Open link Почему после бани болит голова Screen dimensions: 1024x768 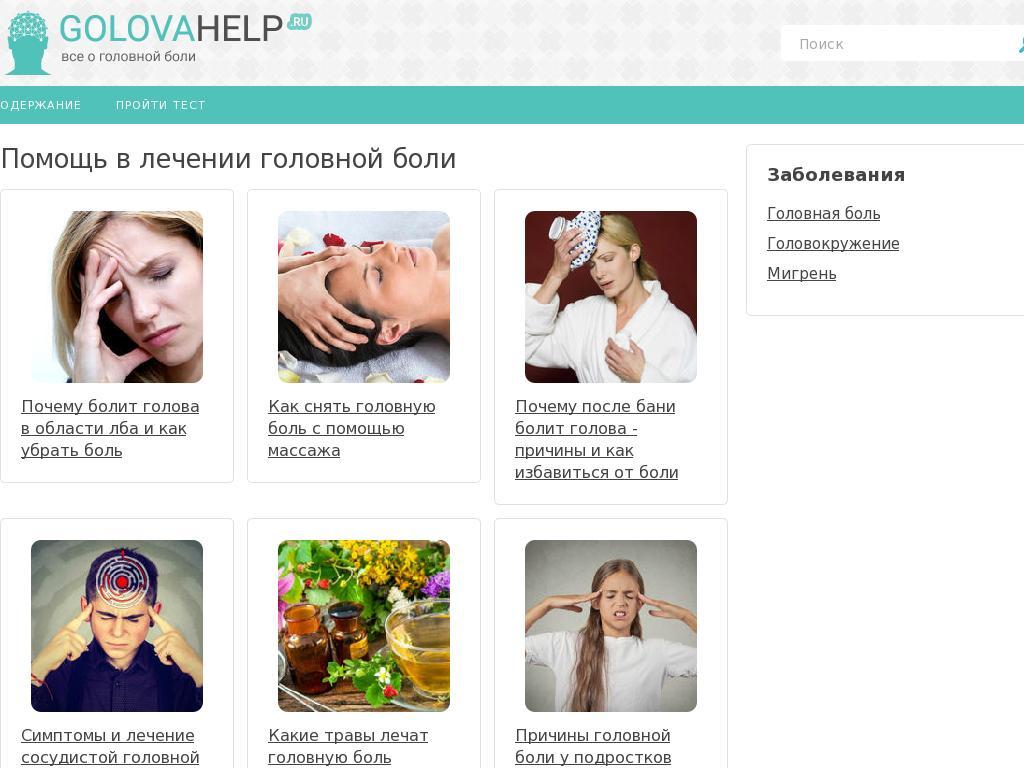point(596,439)
